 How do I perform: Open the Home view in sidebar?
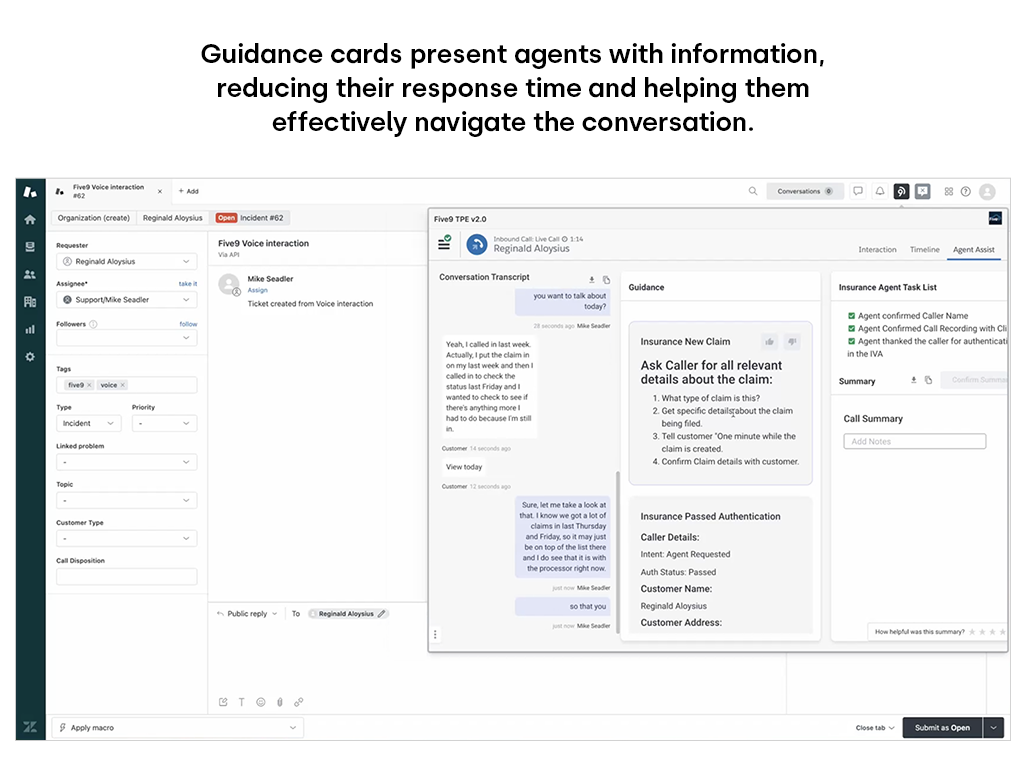[x=30, y=219]
